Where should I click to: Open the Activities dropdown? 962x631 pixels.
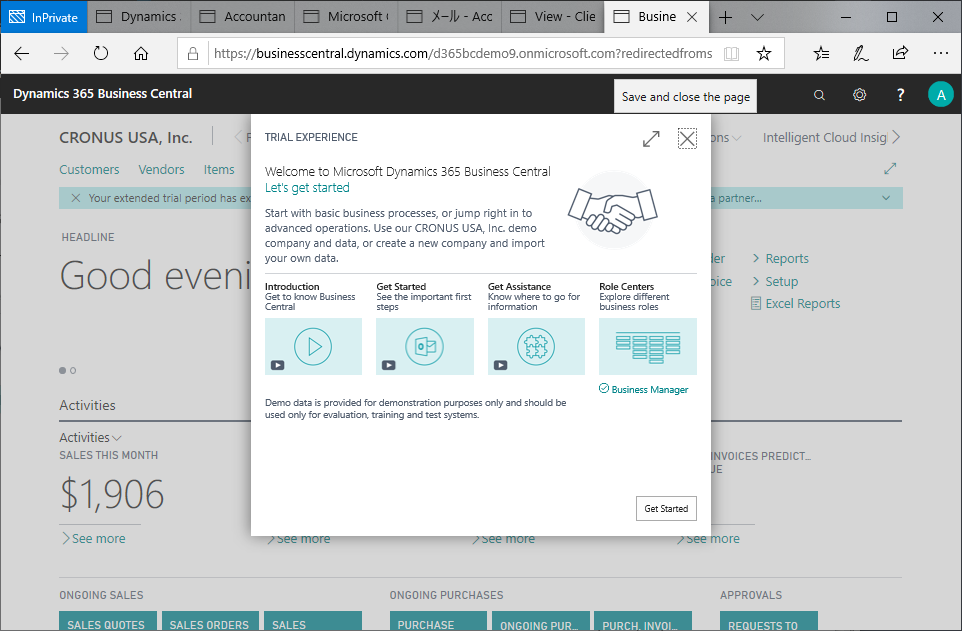pyautogui.click(x=90, y=438)
